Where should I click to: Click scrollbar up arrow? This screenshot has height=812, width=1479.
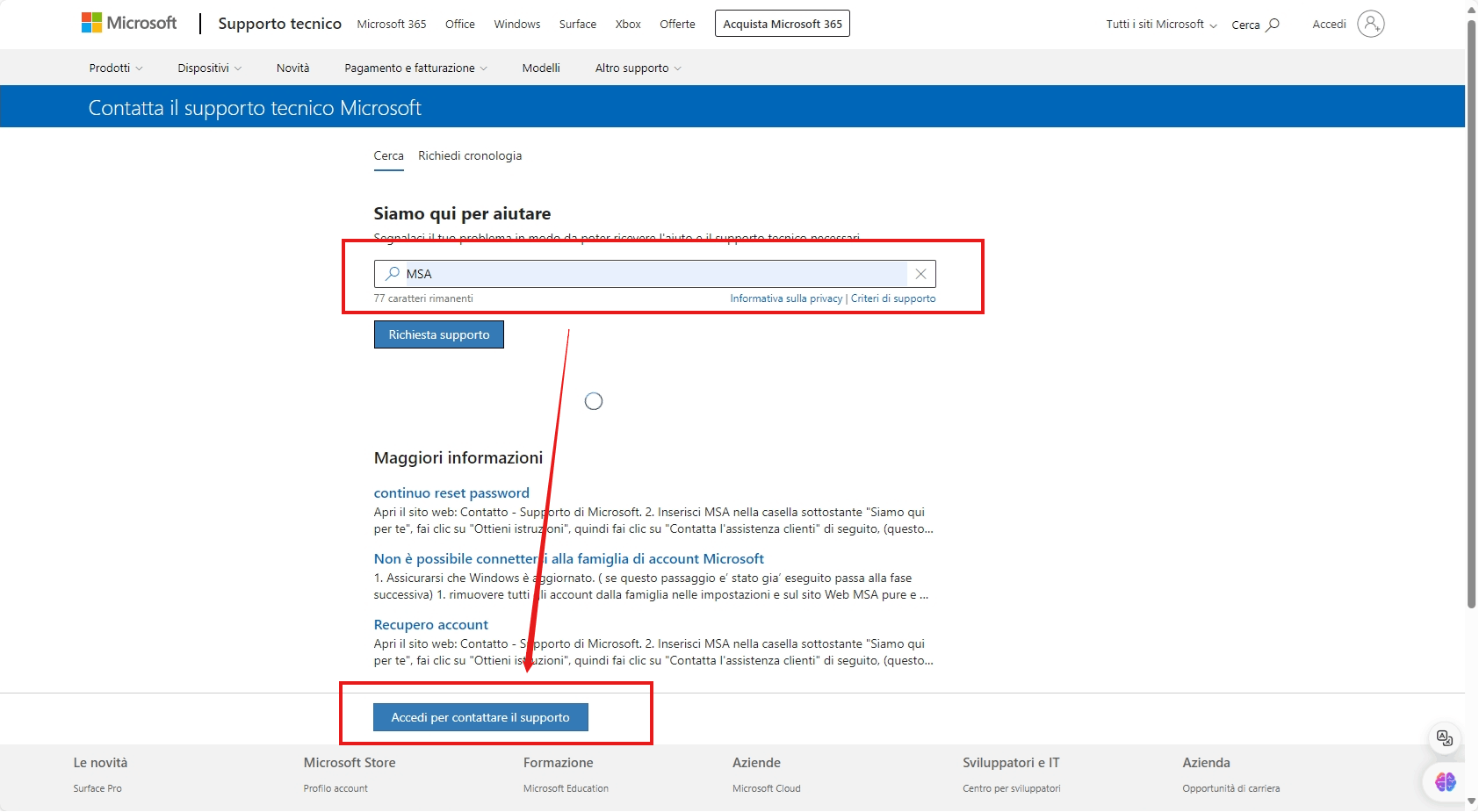[1472, 10]
